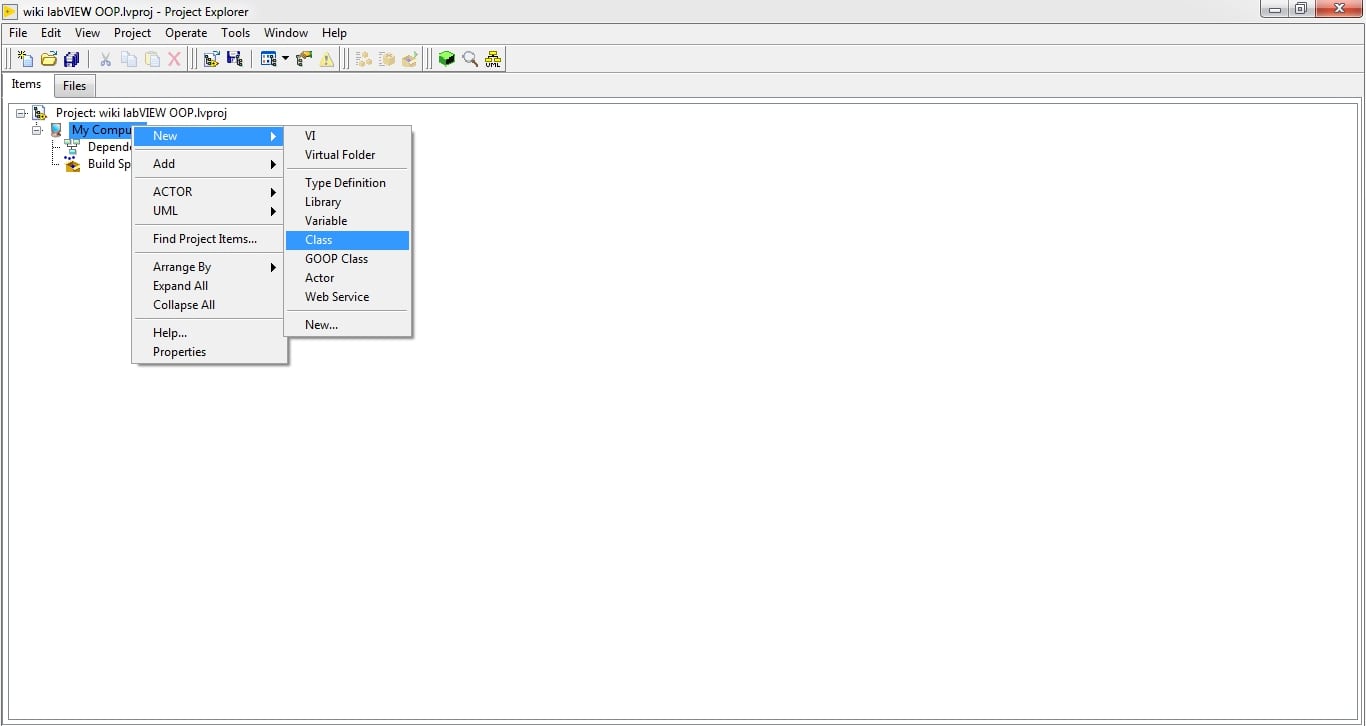The height and width of the screenshot is (726, 1366).
Task: Open the View menu
Action: (x=88, y=33)
